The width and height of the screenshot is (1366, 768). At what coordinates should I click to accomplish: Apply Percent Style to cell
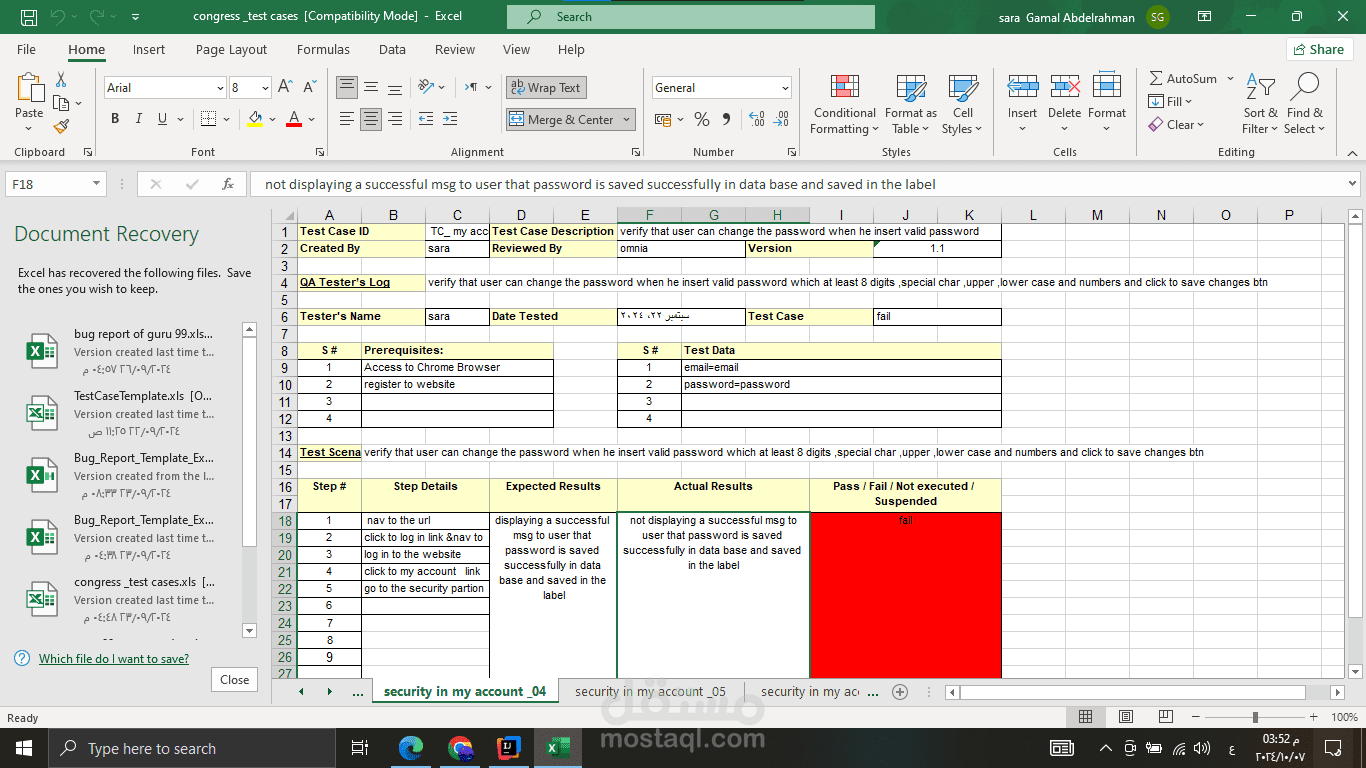(x=701, y=119)
